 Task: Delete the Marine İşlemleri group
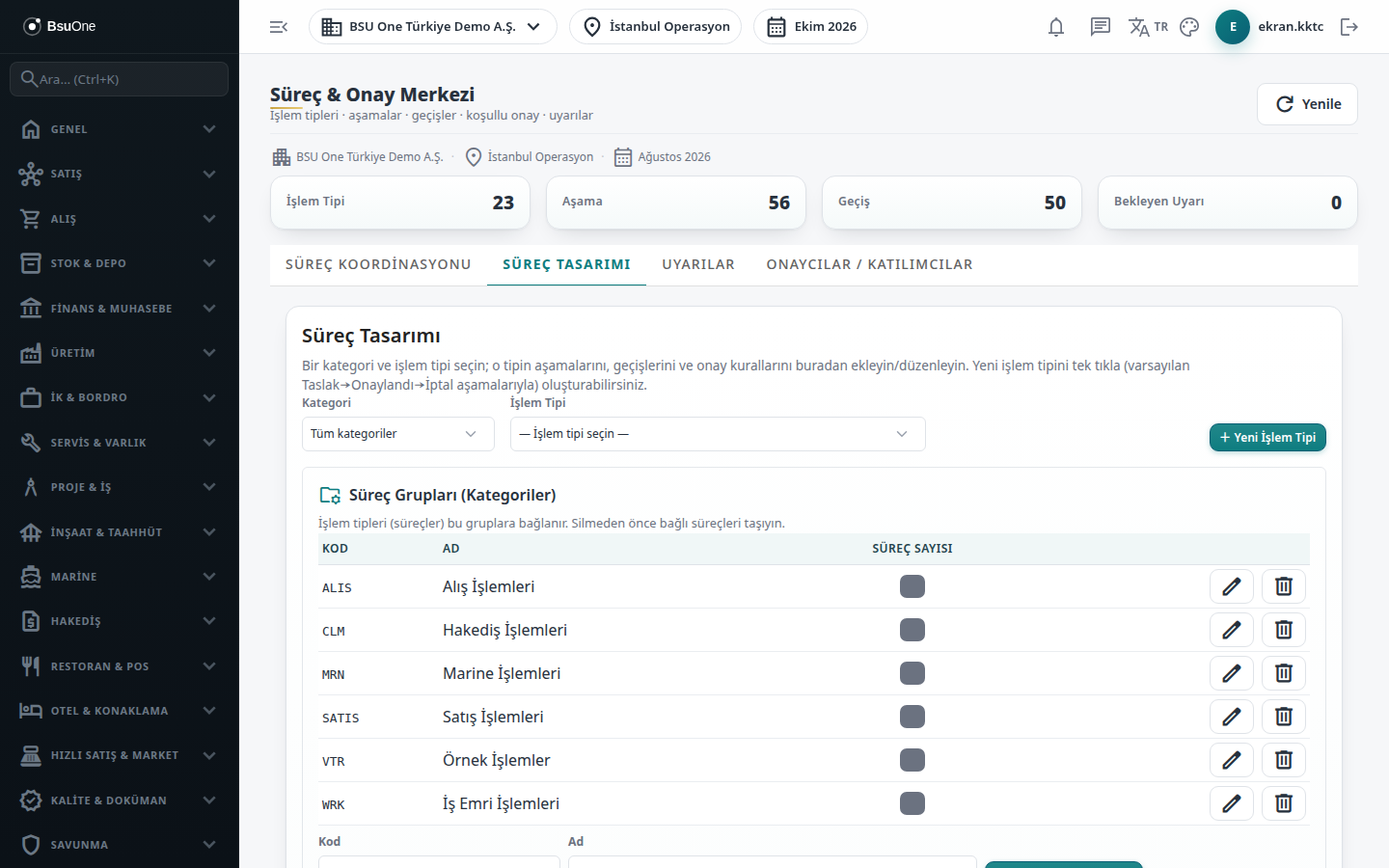pos(1284,673)
